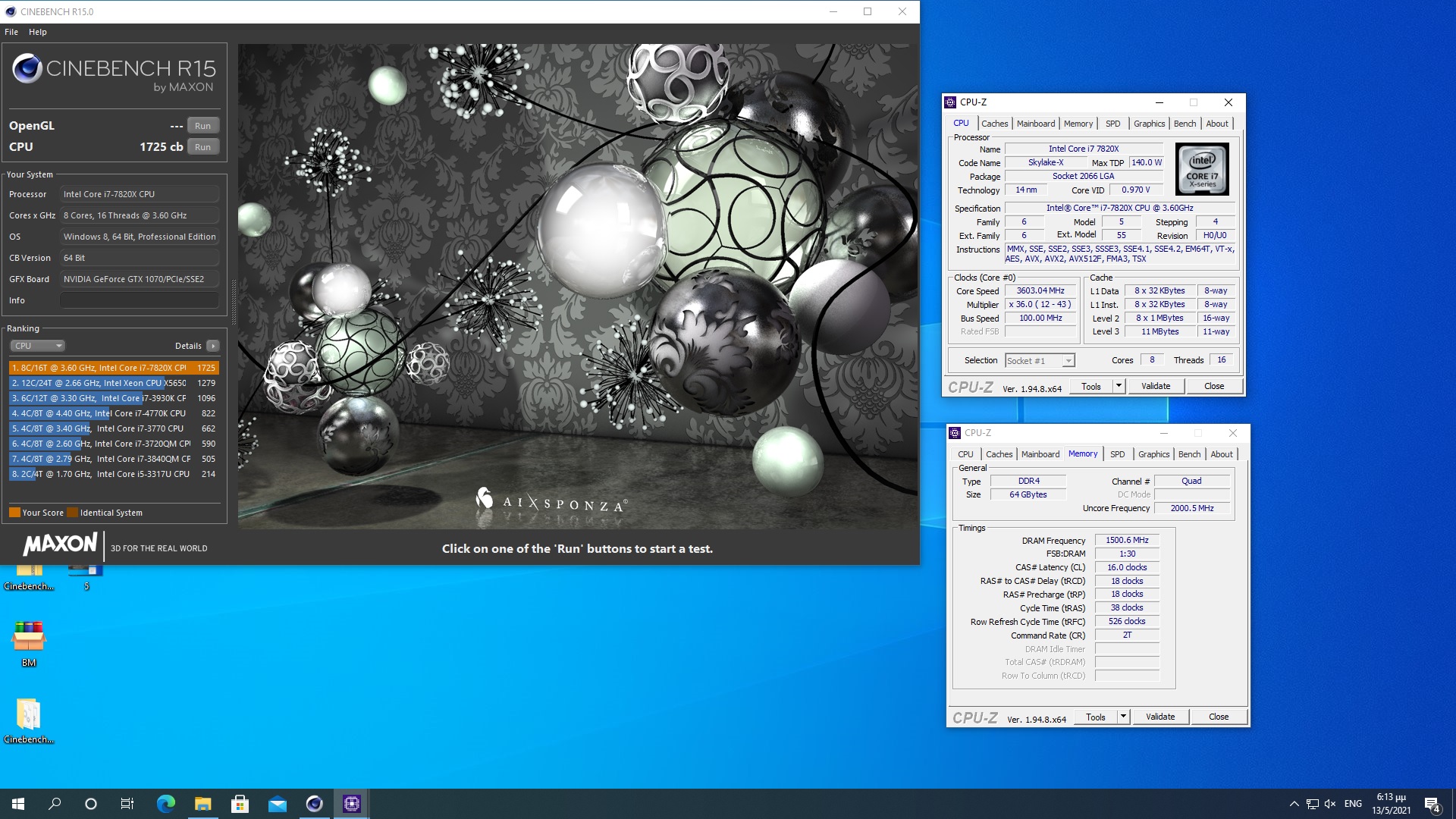Select ranking entry Intel Xeon X5650 1279
Viewport: 1456px width, 819px height.
pos(114,383)
